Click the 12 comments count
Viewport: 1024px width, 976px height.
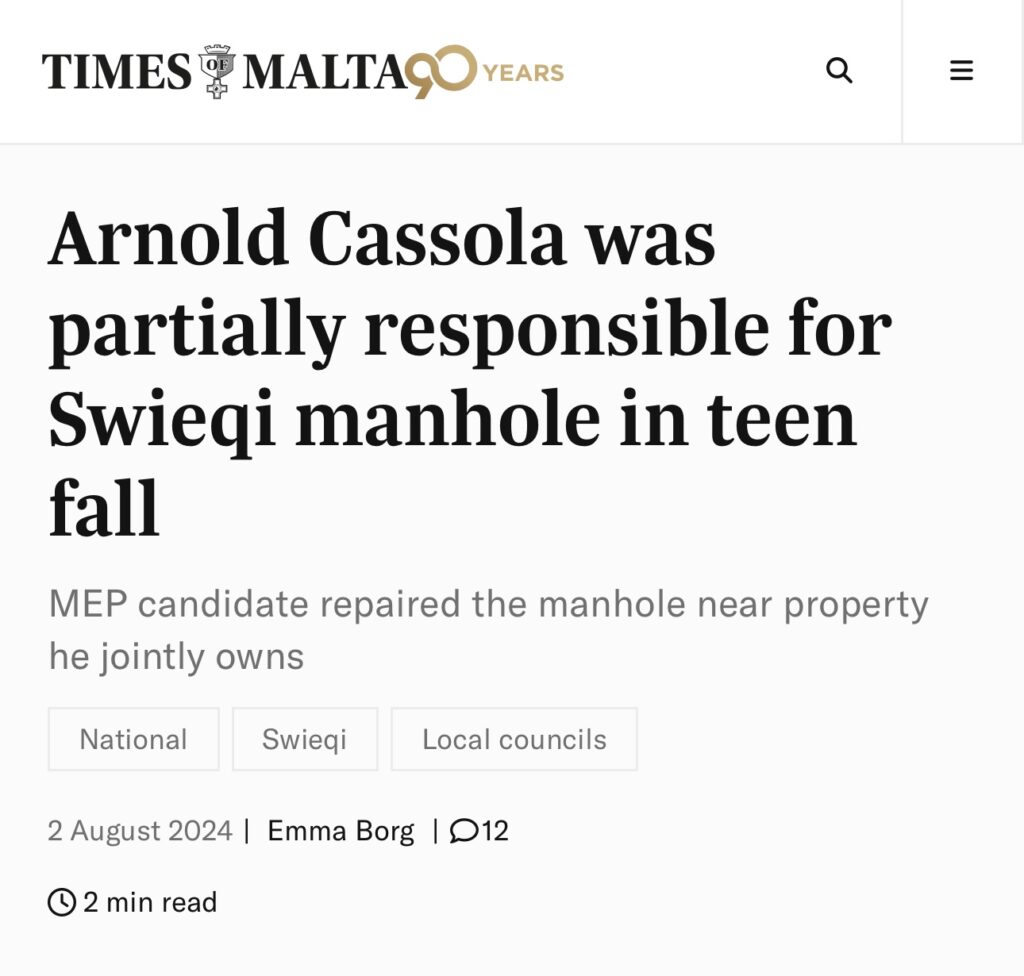pos(495,831)
